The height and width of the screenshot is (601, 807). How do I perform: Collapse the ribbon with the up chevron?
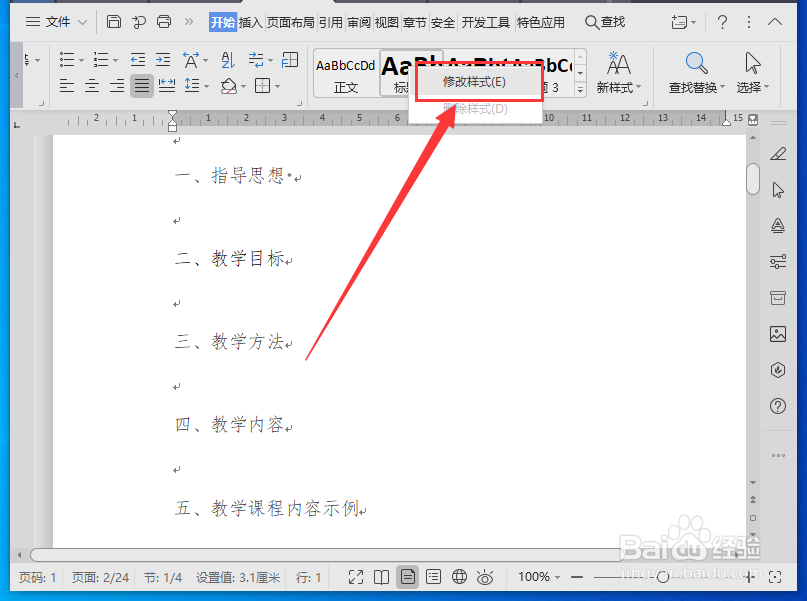coord(775,22)
